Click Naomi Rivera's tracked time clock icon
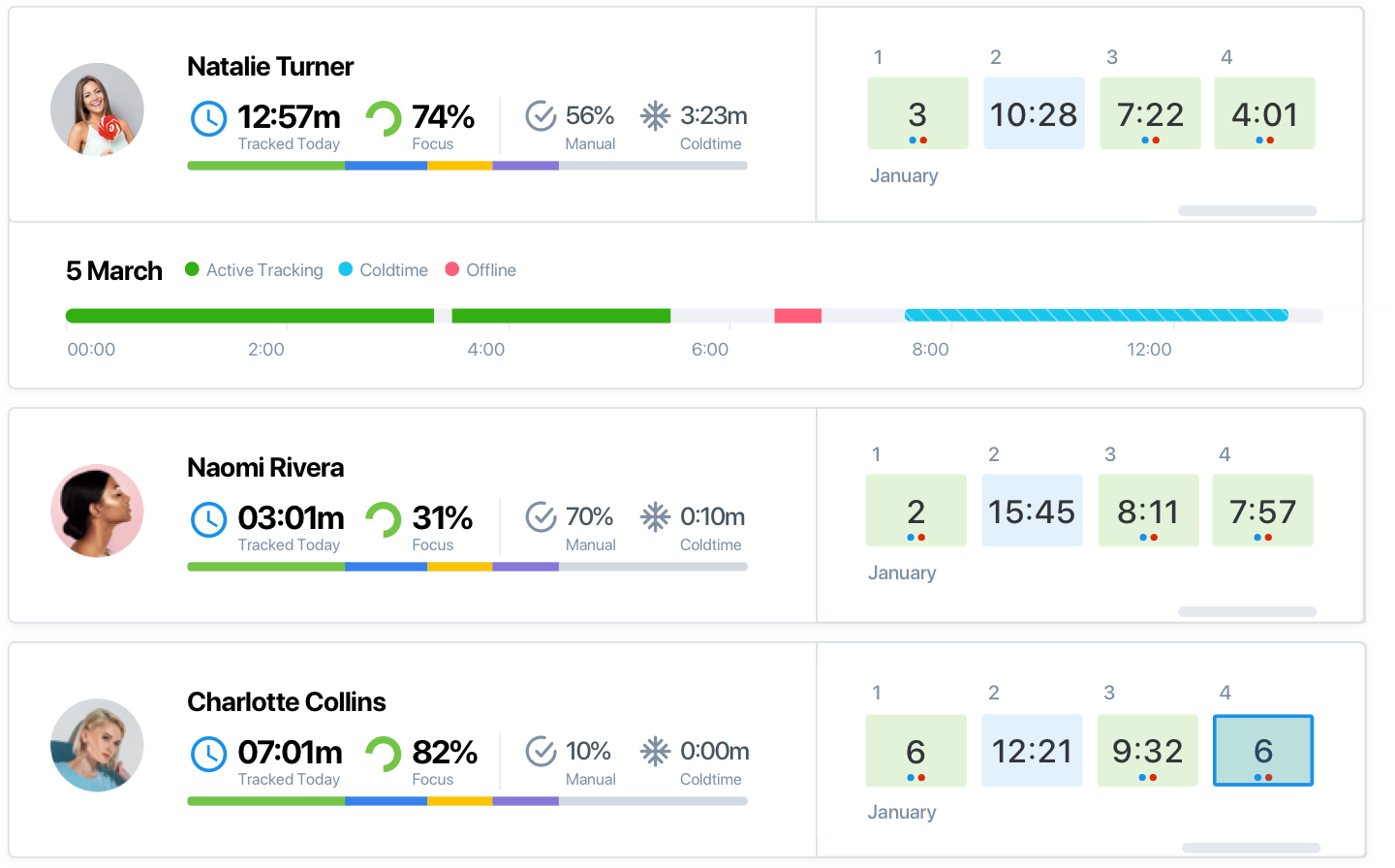 208,520
